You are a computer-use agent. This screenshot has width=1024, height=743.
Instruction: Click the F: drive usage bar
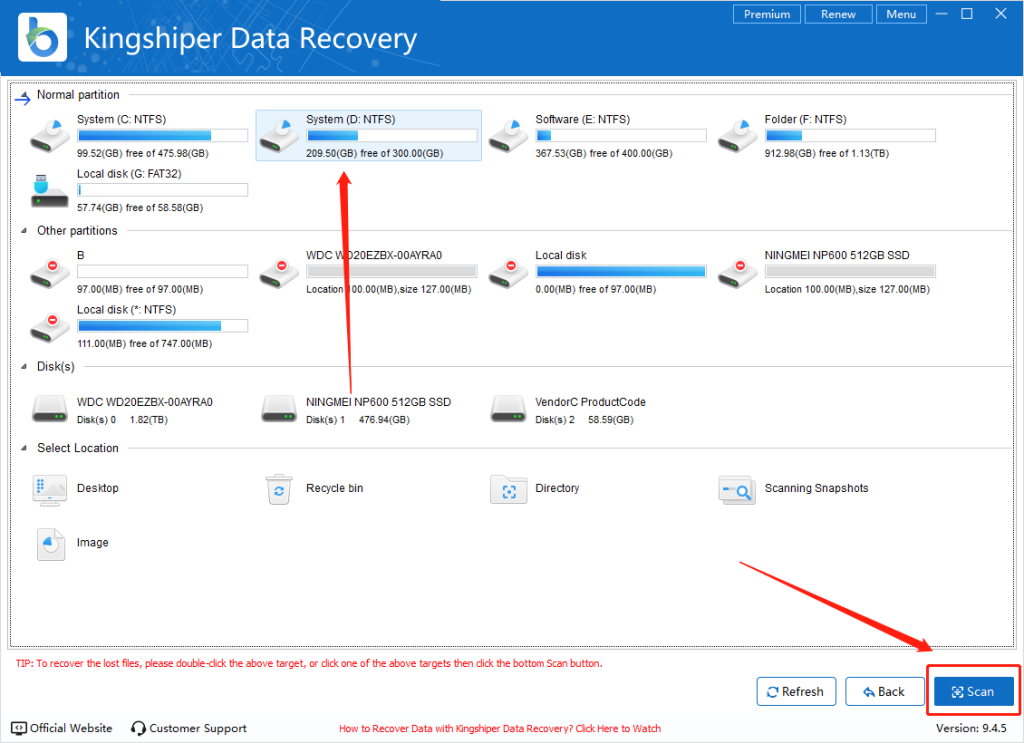[850, 136]
